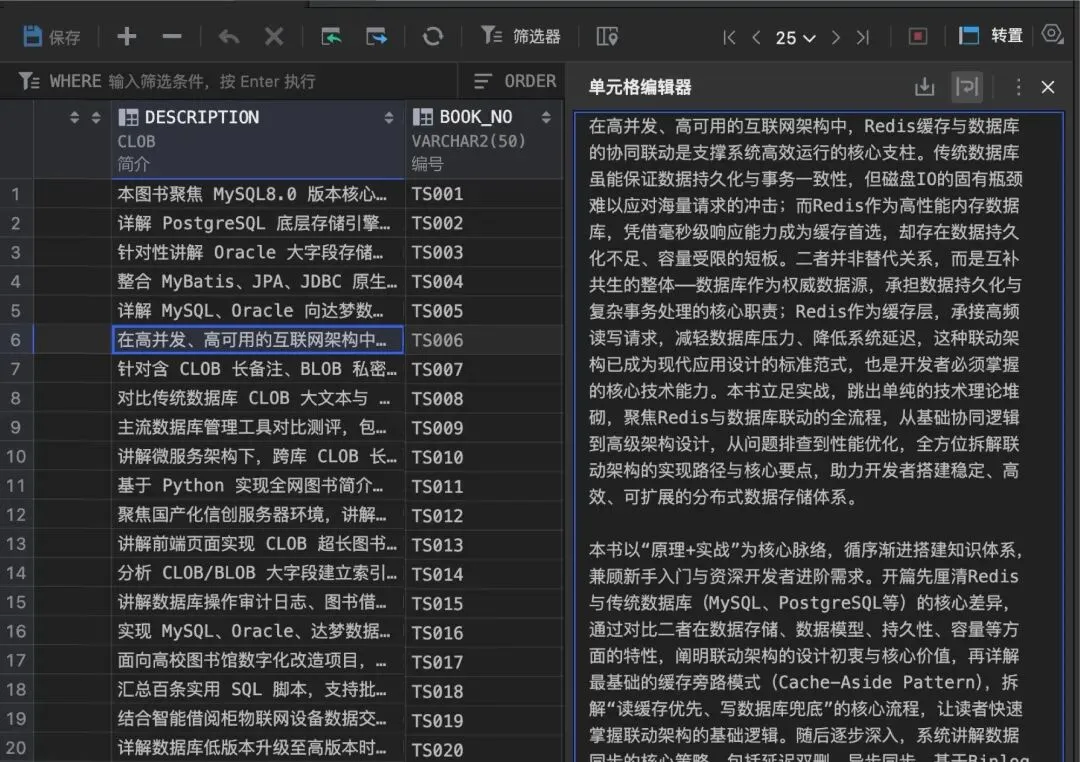1080x762 pixels.
Task: Click the red stop icon
Action: pyautogui.click(x=917, y=36)
